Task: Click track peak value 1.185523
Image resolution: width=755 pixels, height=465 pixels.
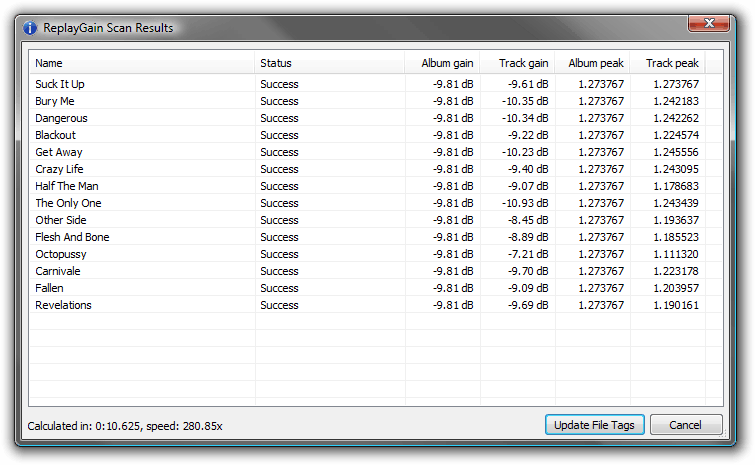Action: 676,237
